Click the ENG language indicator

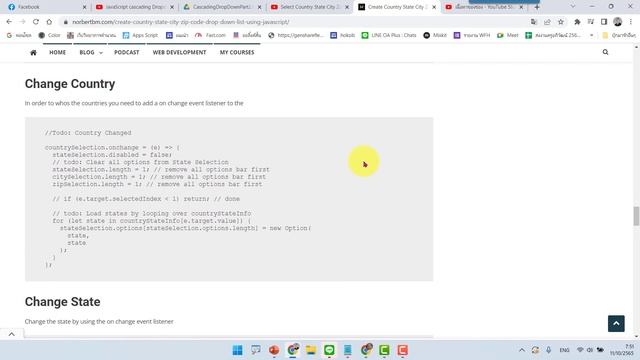pyautogui.click(x=564, y=350)
